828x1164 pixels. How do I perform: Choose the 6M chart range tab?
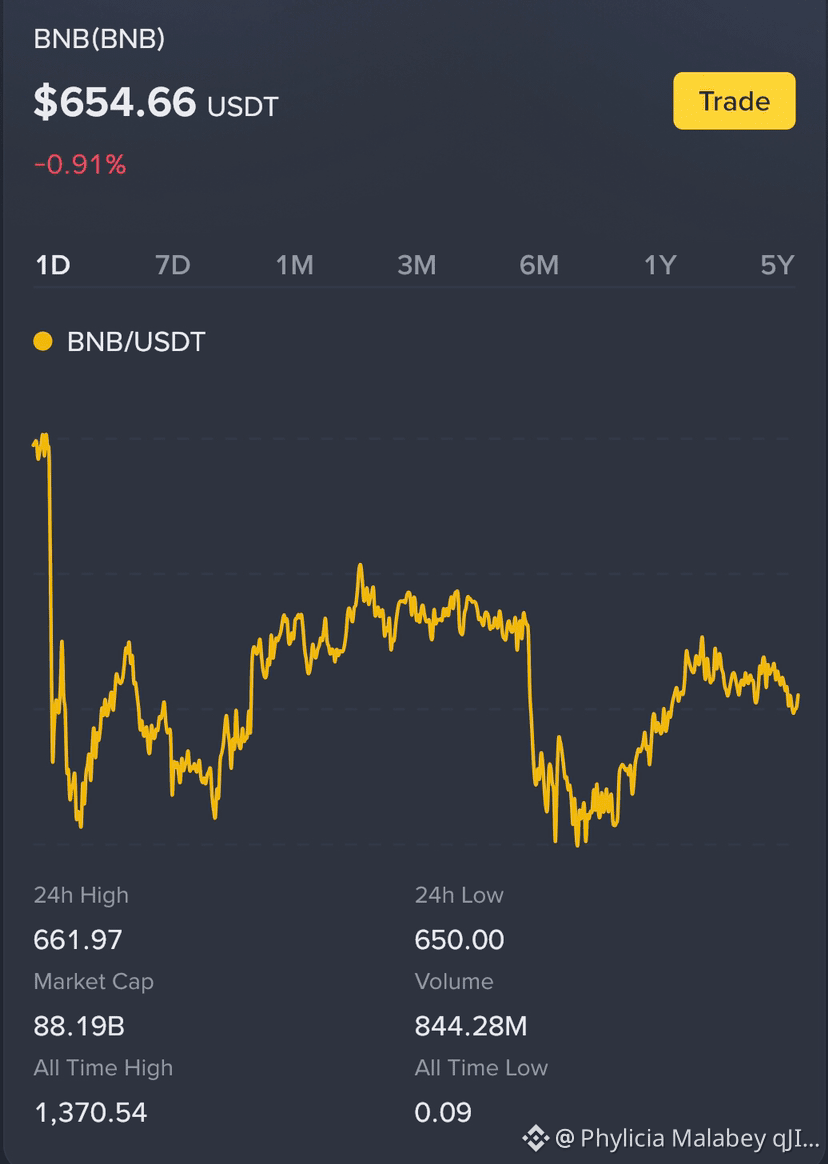click(538, 265)
